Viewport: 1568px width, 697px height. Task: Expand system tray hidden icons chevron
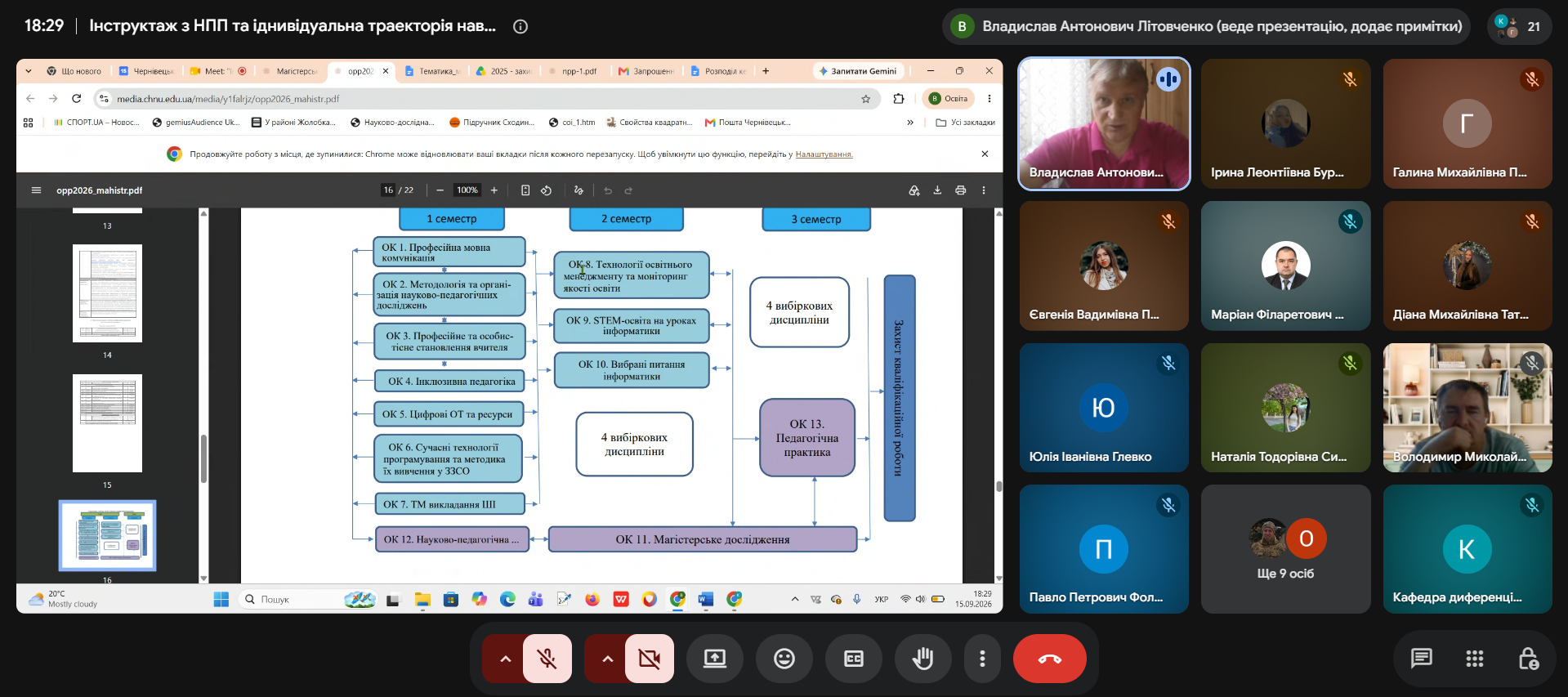pos(794,600)
